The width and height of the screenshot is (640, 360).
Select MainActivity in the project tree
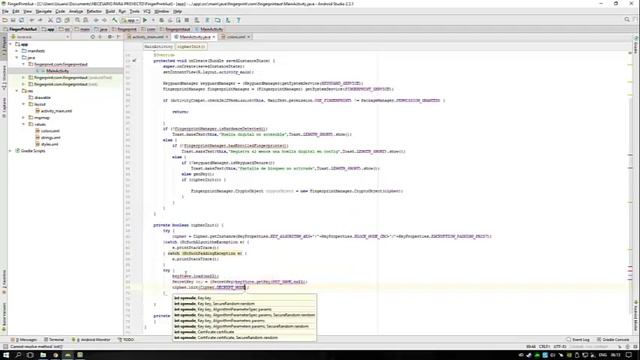click(x=57, y=71)
